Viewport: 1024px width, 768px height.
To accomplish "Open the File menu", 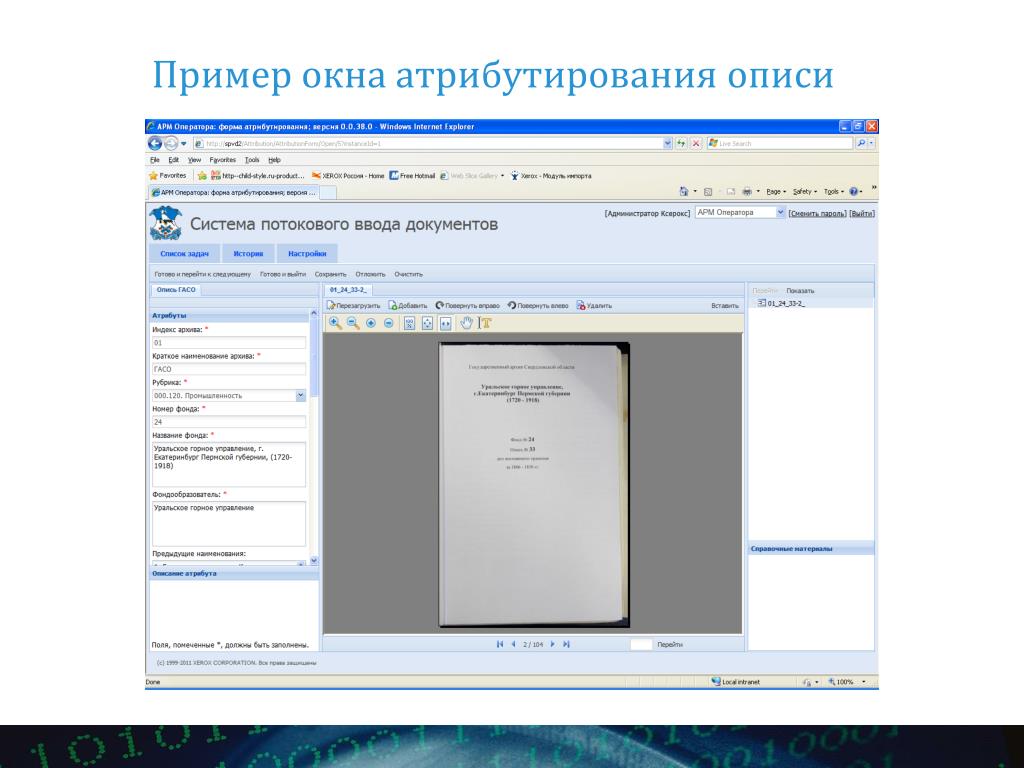I will click(155, 160).
